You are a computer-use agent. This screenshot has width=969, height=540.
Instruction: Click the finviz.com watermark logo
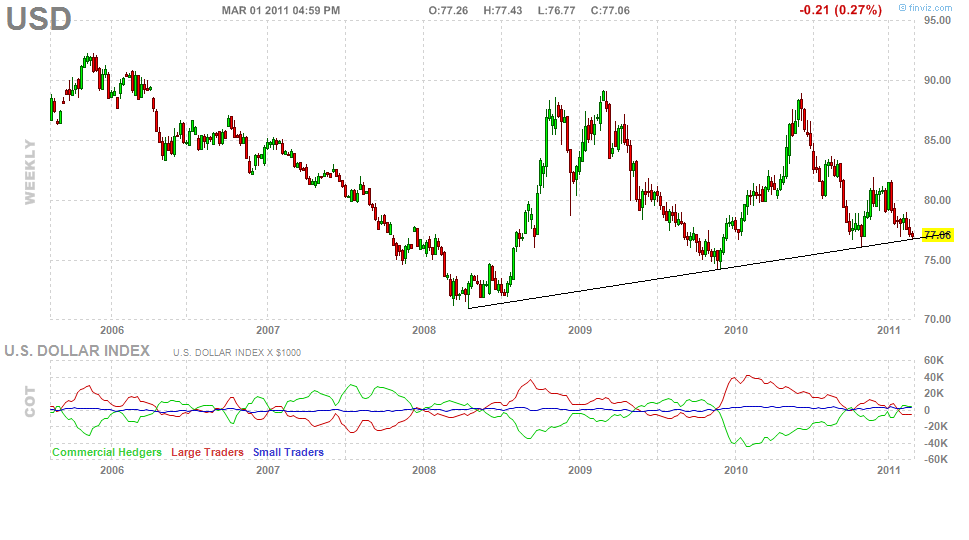[929, 8]
